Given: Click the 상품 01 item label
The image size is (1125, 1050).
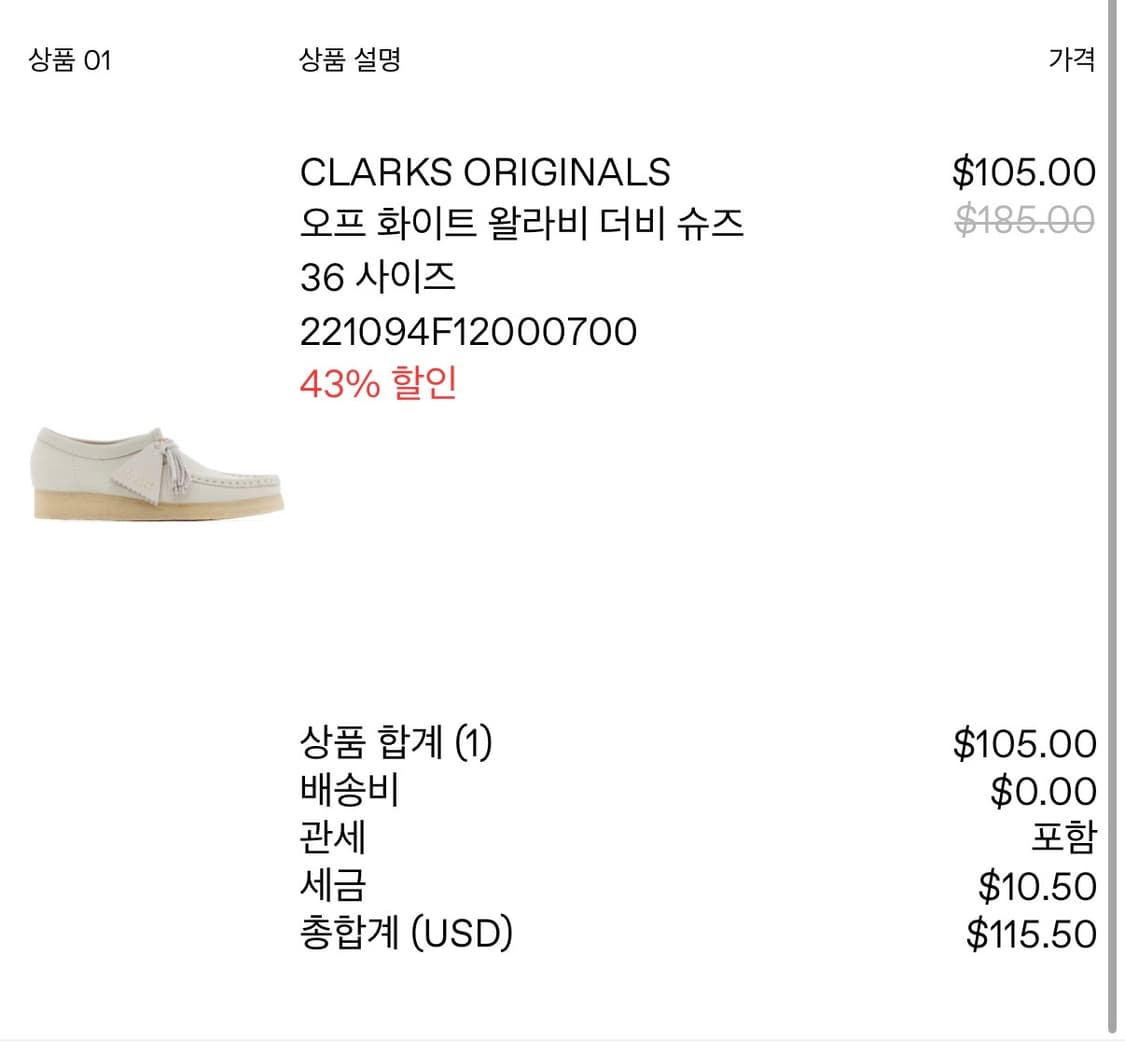Looking at the screenshot, I should click(70, 61).
